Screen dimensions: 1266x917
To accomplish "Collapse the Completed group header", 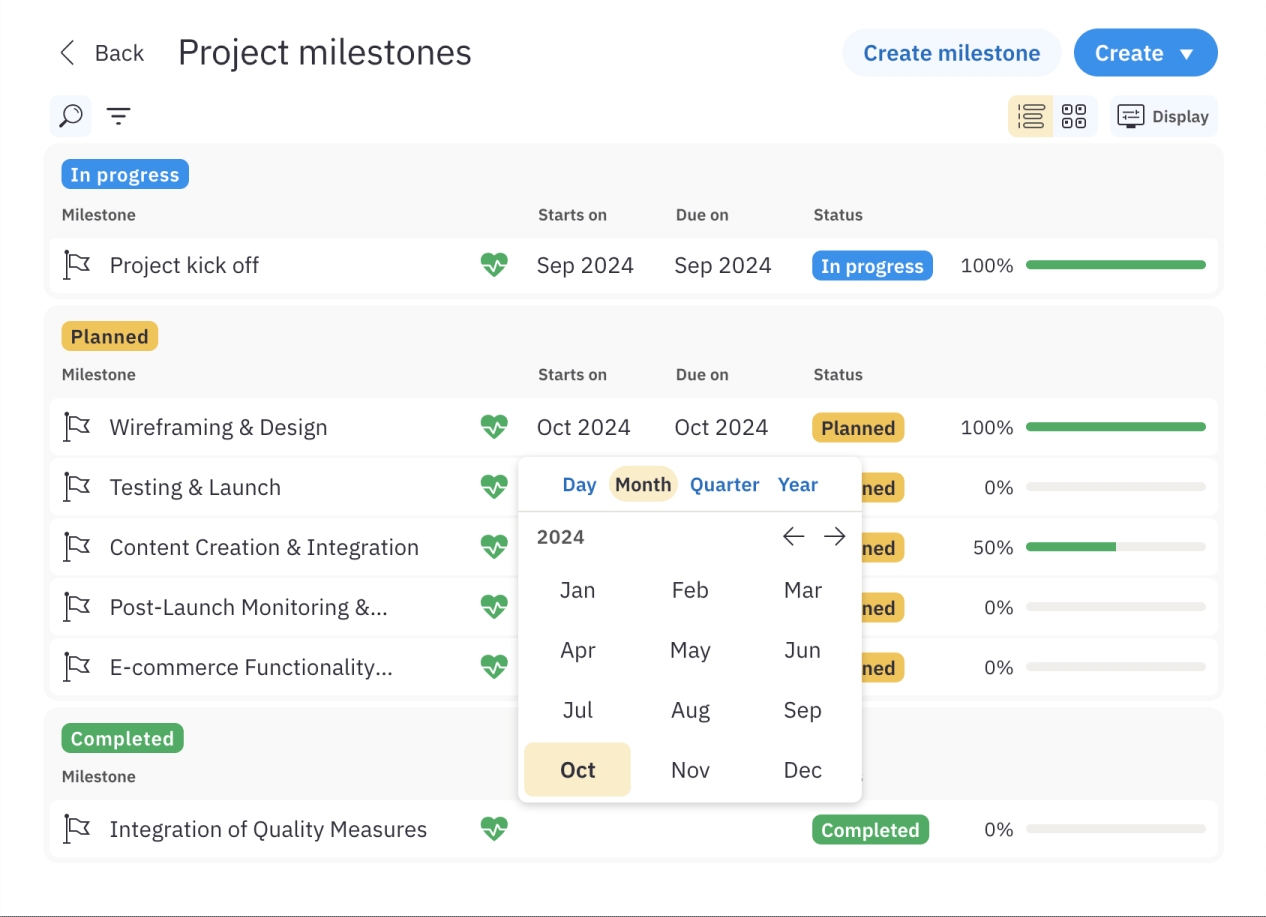I will click(x=122, y=739).
